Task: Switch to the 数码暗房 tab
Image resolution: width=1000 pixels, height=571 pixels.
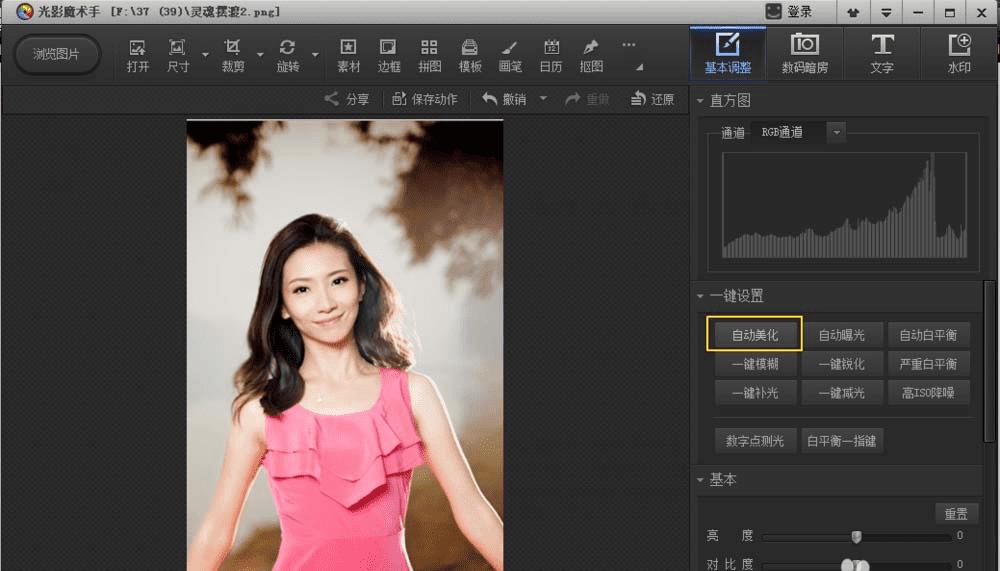Action: coord(804,54)
